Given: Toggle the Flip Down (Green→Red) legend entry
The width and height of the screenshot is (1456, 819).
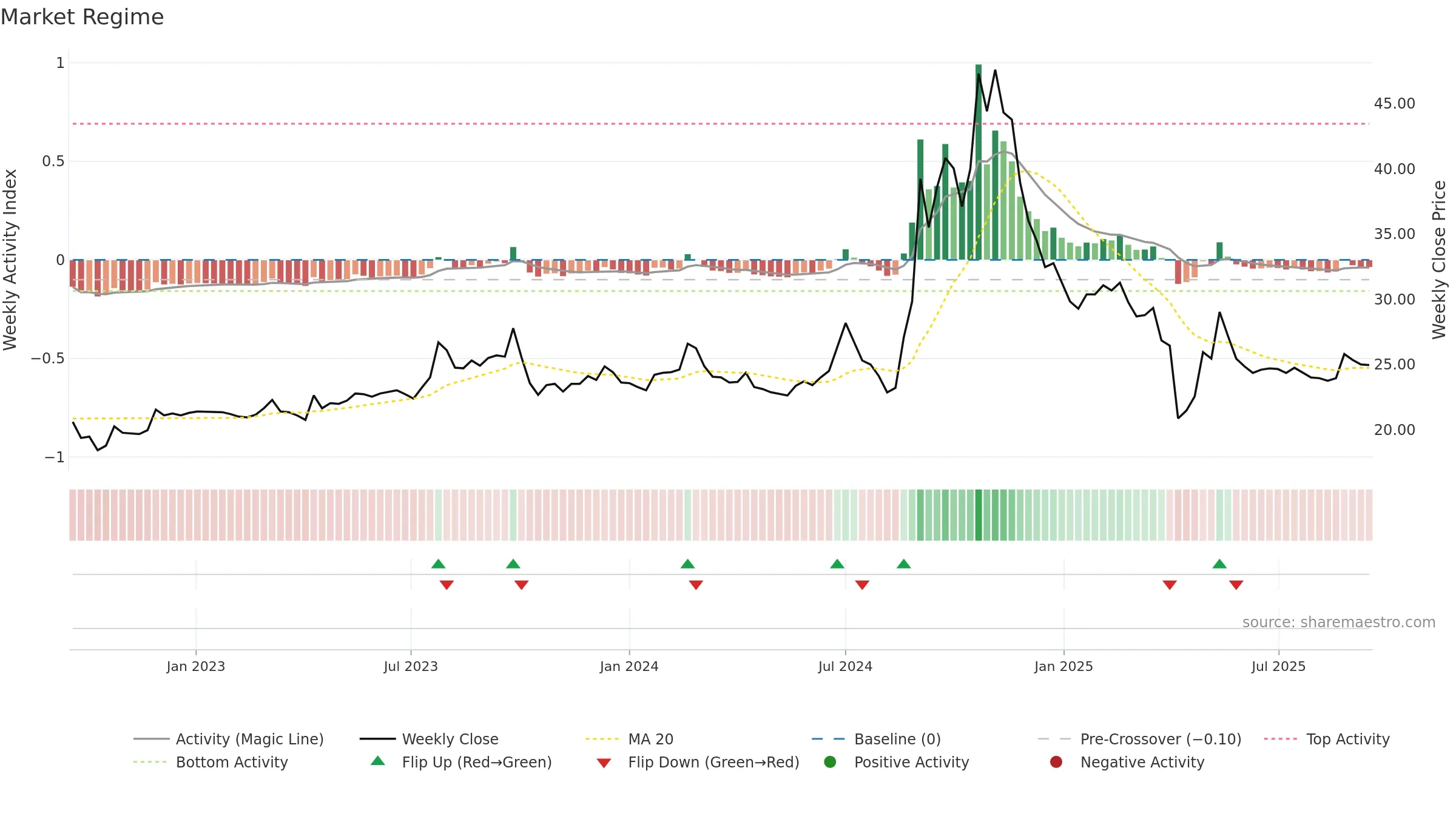Looking at the screenshot, I should click(x=698, y=762).
